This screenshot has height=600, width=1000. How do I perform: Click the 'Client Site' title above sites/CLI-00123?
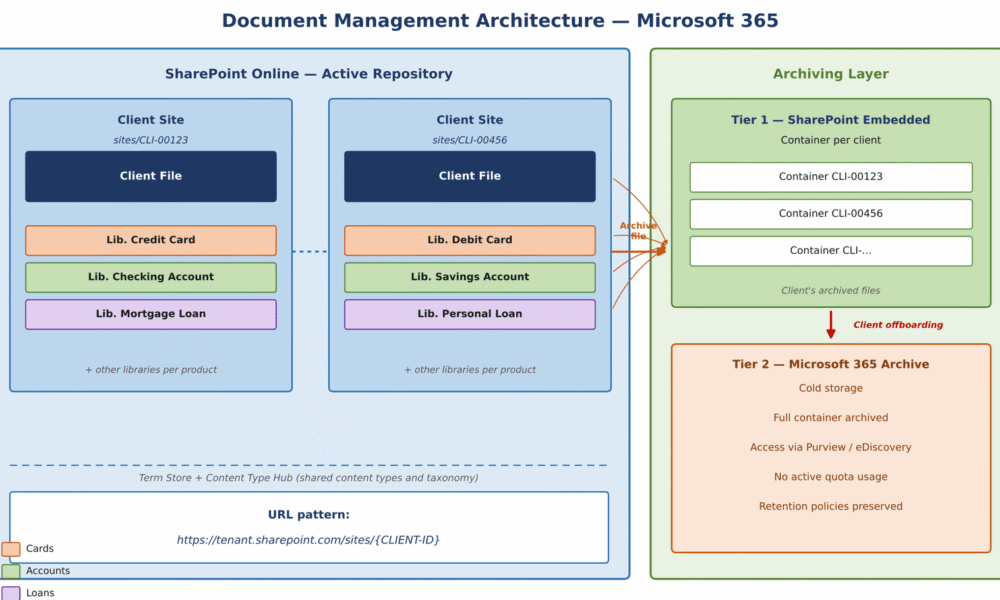pyautogui.click(x=151, y=120)
